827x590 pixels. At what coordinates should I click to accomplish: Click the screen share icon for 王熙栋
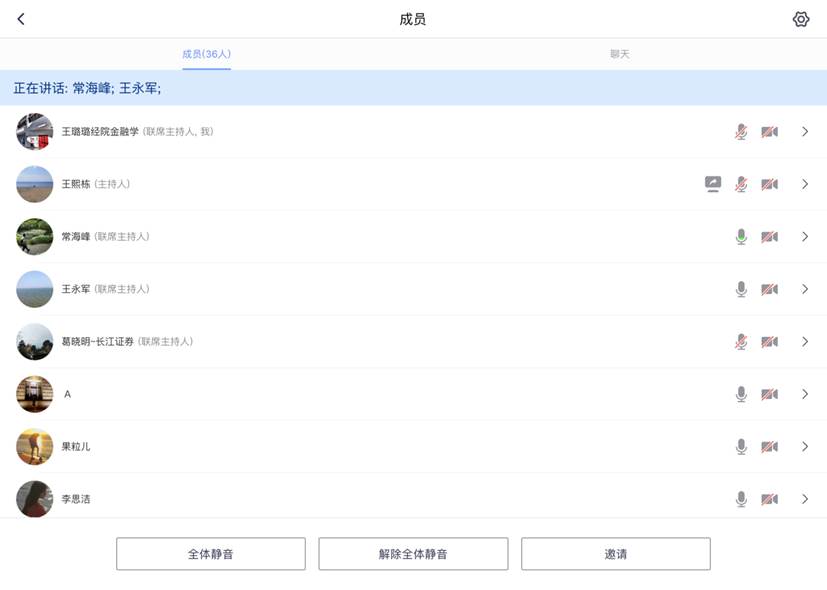712,184
